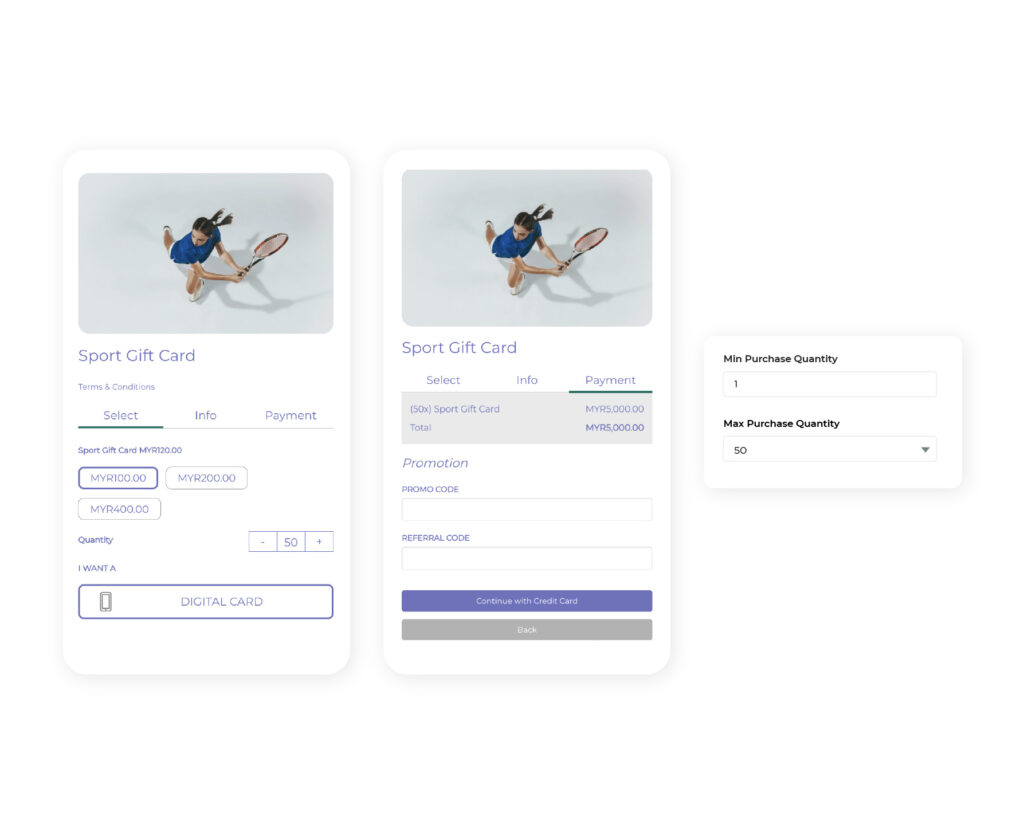Screen dimensions: 1024x824
Task: Open the Terms & Conditions link
Action: tap(116, 387)
